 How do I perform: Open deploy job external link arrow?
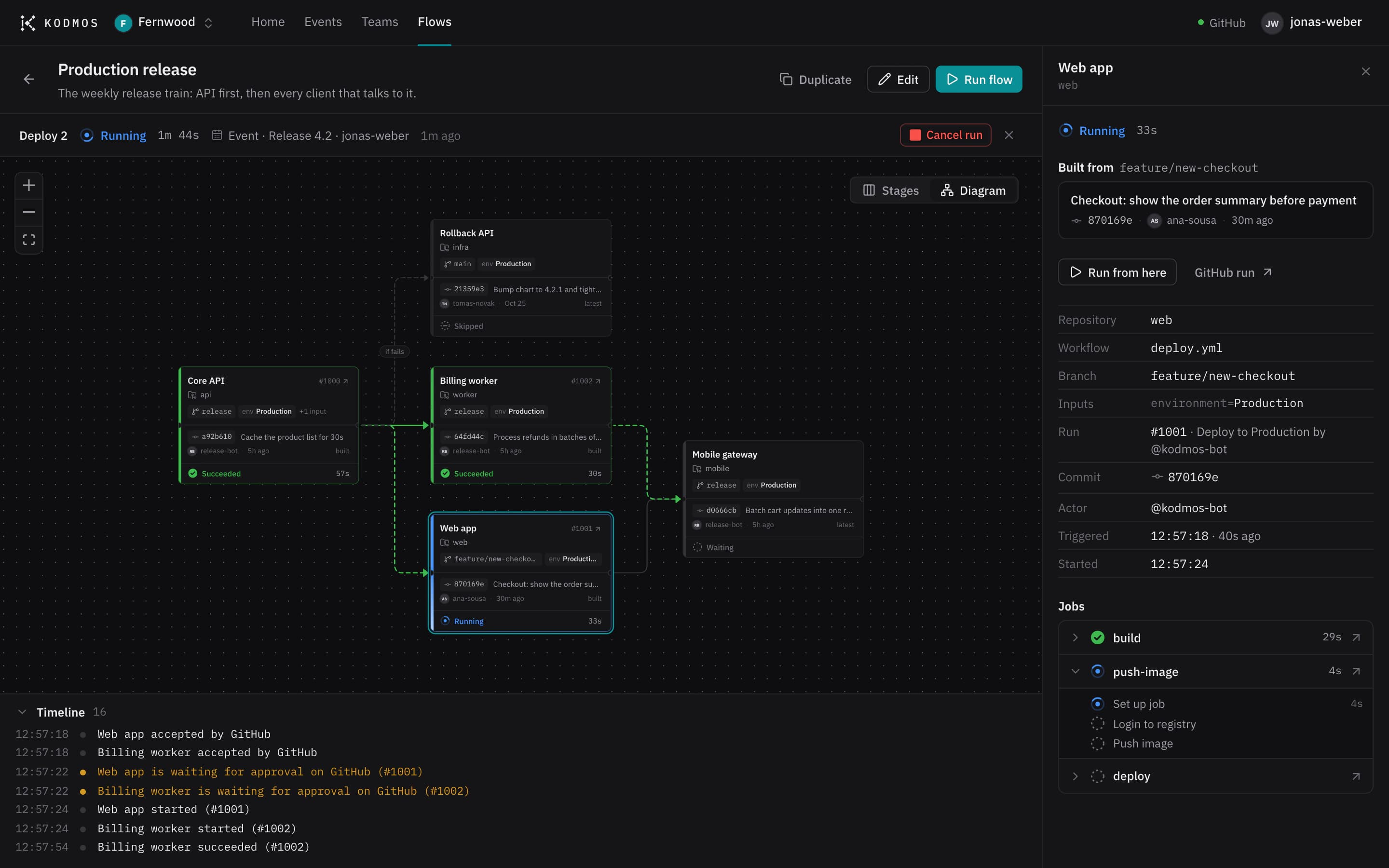tap(1356, 776)
